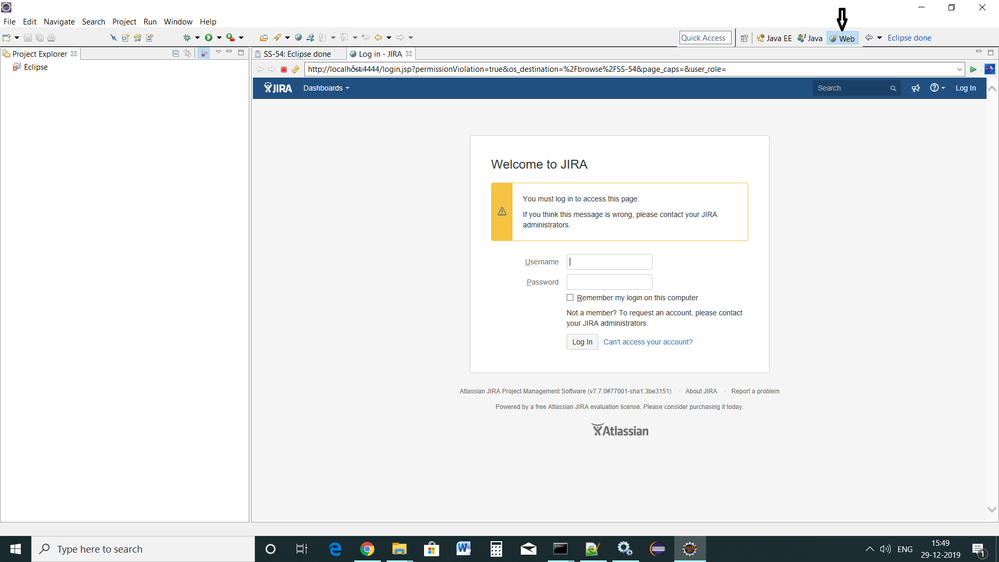The width and height of the screenshot is (999, 562).
Task: Click the JIRA logo
Action: 278,88
